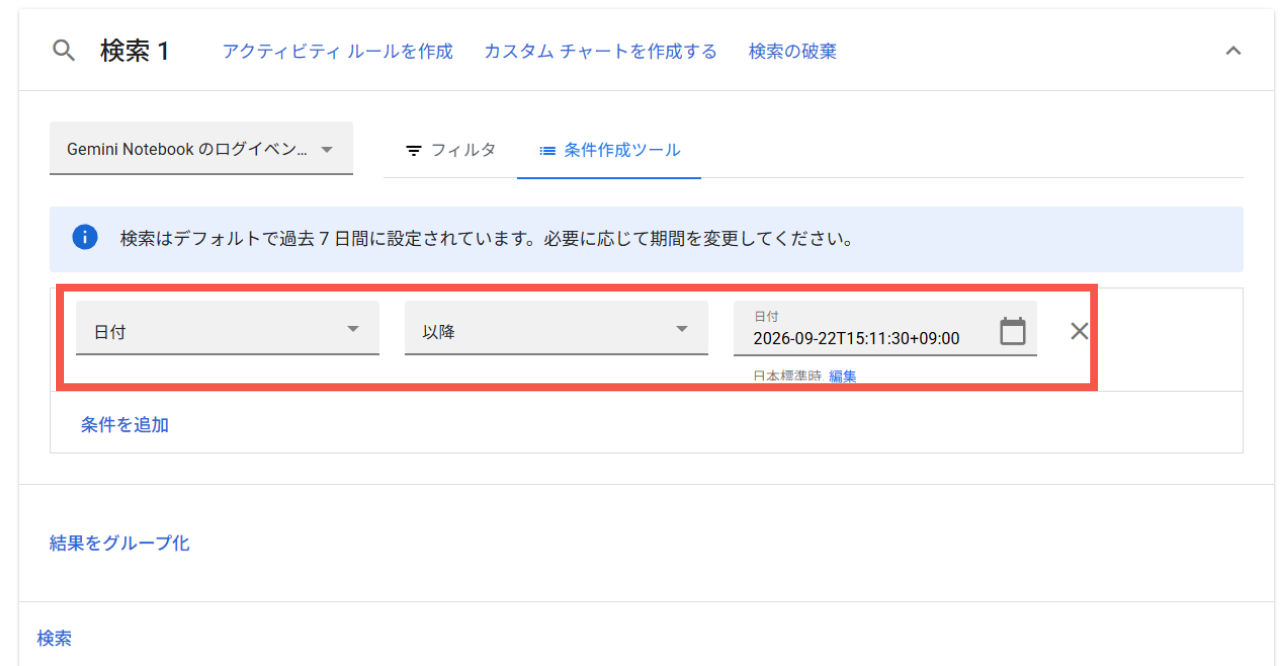1280x666 pixels.
Task: Click 編集 next to 日本標準時
Action: point(842,376)
